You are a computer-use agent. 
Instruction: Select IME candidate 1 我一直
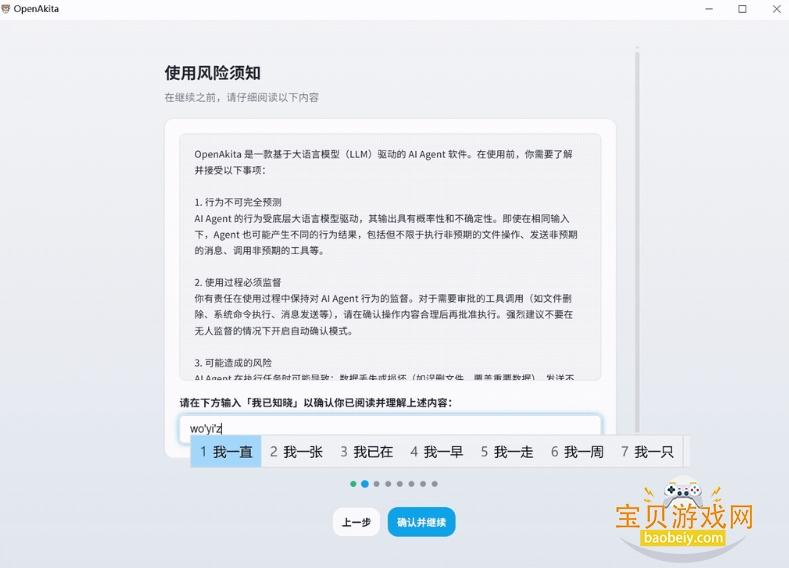[226, 452]
